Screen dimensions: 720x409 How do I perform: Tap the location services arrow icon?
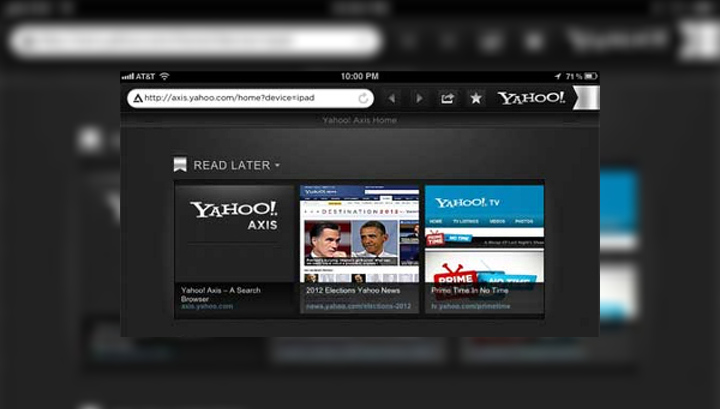coord(557,76)
